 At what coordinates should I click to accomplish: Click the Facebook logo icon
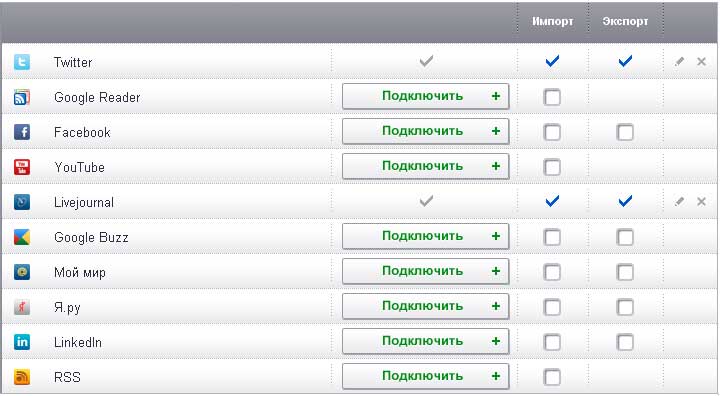[x=22, y=132]
